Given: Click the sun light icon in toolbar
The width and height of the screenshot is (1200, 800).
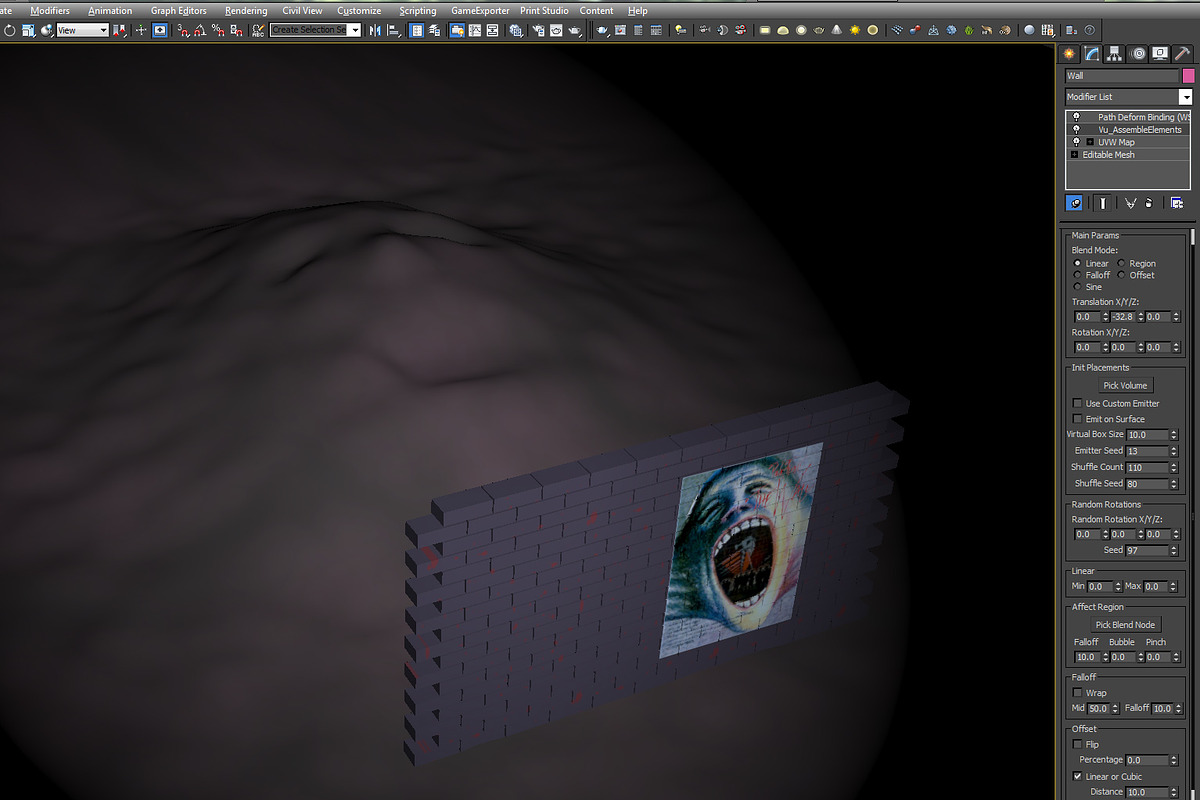Looking at the screenshot, I should 855,30.
